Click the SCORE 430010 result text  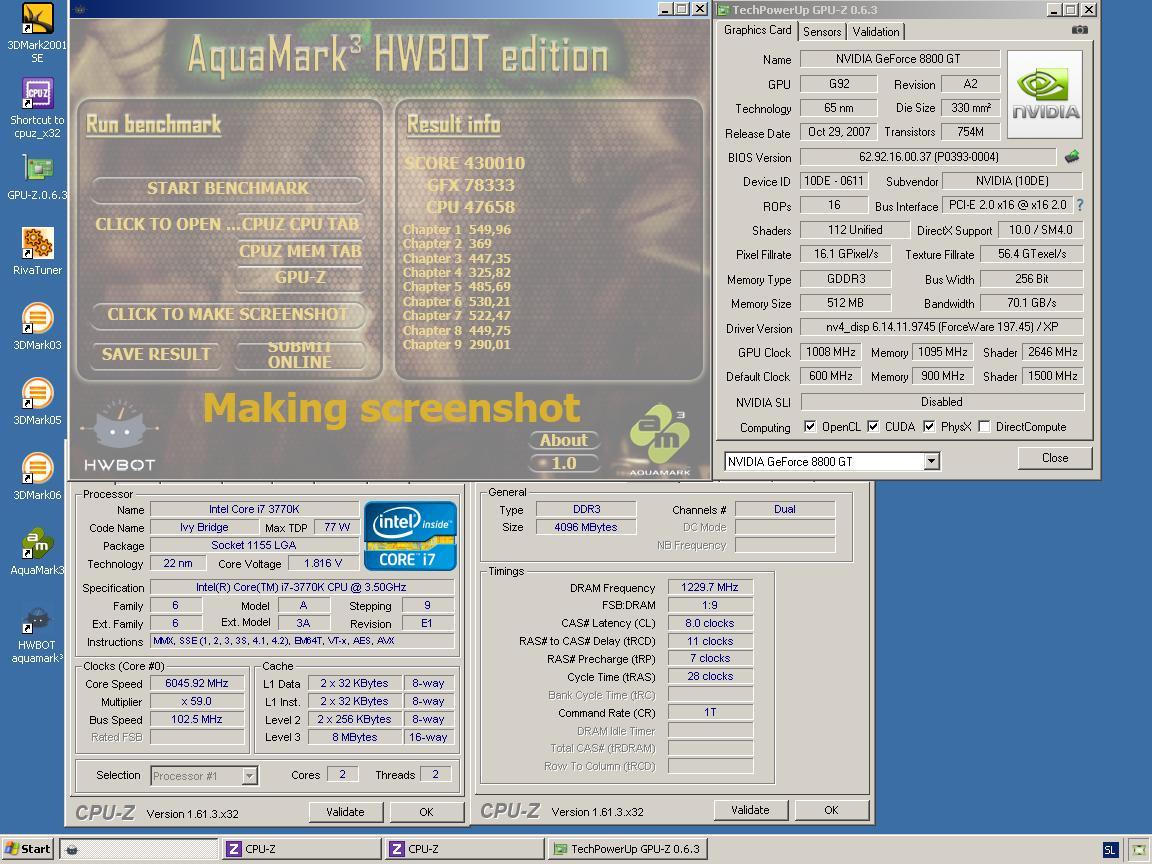point(465,163)
